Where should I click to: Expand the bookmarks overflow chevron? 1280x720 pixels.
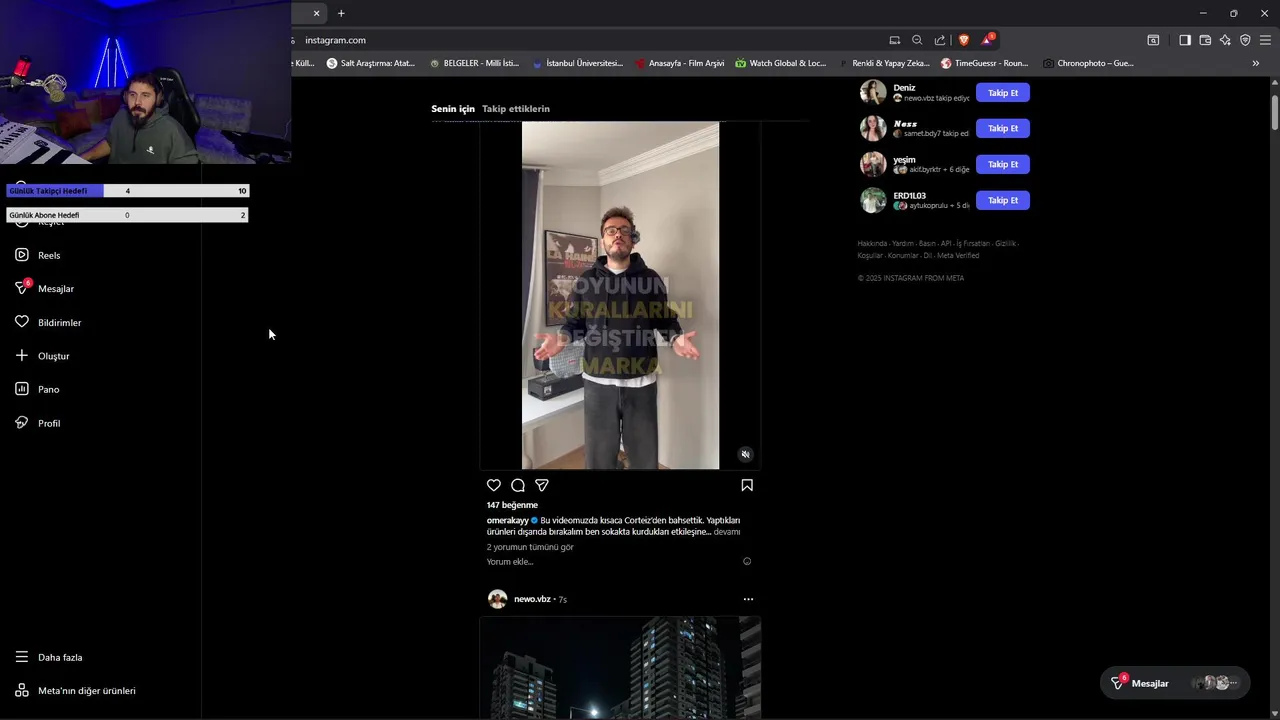1256,63
